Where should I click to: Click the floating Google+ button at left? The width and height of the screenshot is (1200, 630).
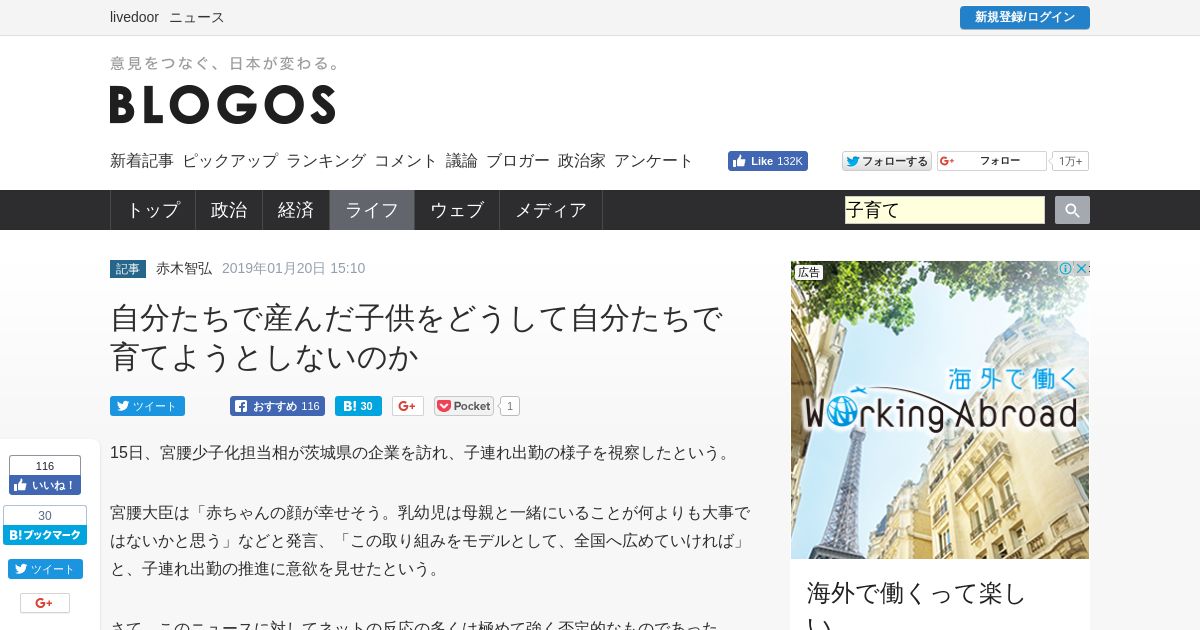45,603
